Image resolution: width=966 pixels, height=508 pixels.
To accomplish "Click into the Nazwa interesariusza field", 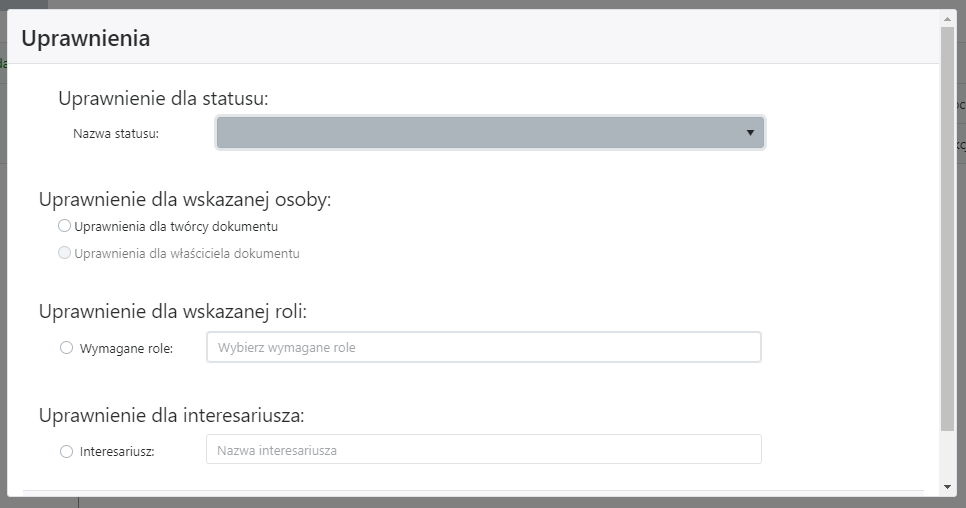I will [484, 450].
